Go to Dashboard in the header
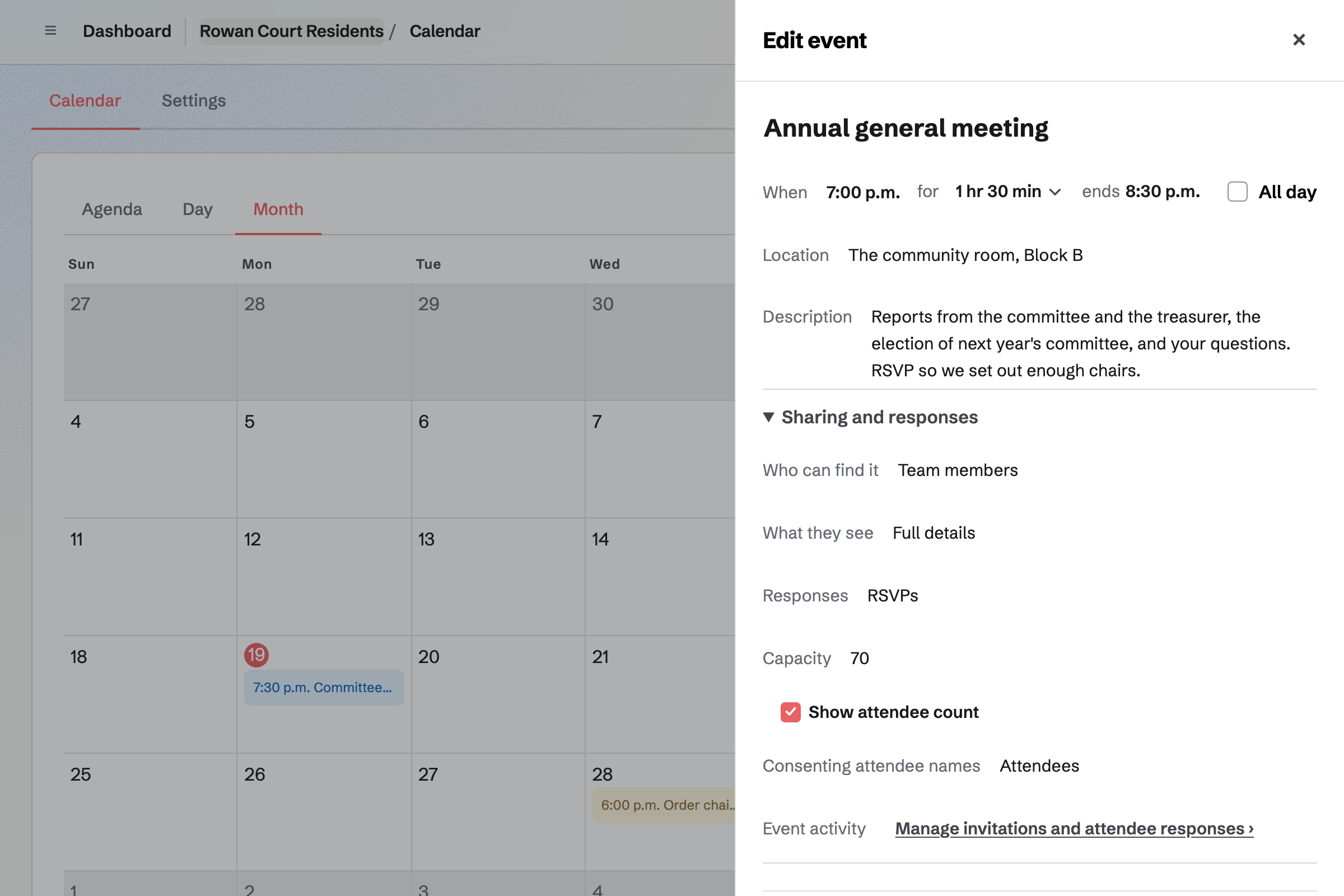The width and height of the screenshot is (1344, 896). point(127,31)
